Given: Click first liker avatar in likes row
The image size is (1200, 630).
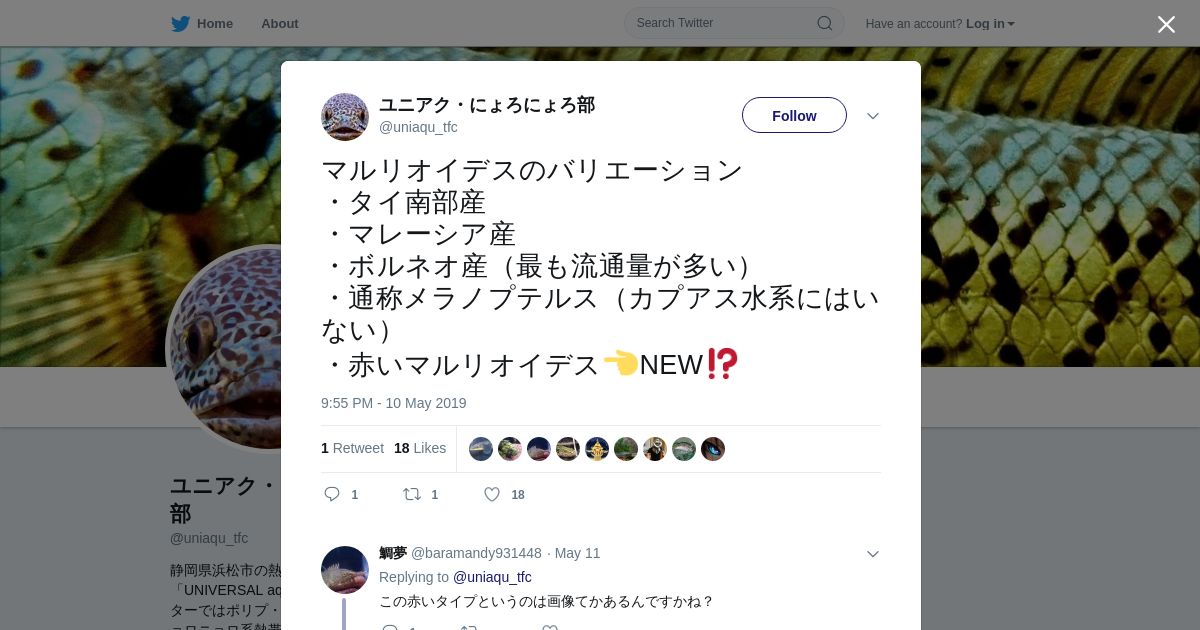Looking at the screenshot, I should tap(481, 449).
